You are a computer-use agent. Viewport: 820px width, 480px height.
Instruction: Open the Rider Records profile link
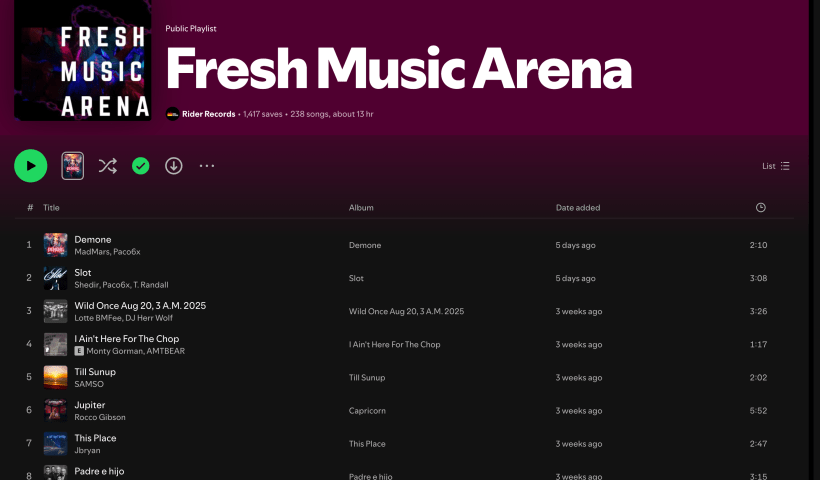(209, 114)
